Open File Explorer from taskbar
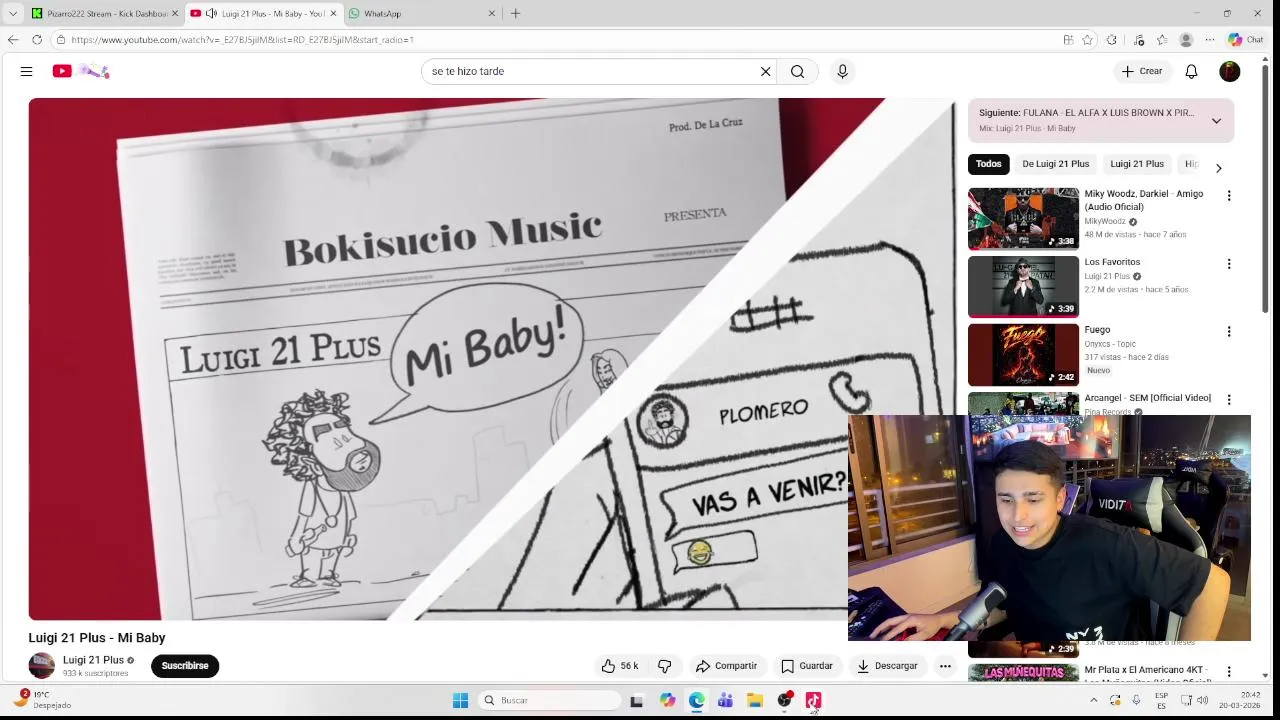The image size is (1280, 720). [x=755, y=700]
